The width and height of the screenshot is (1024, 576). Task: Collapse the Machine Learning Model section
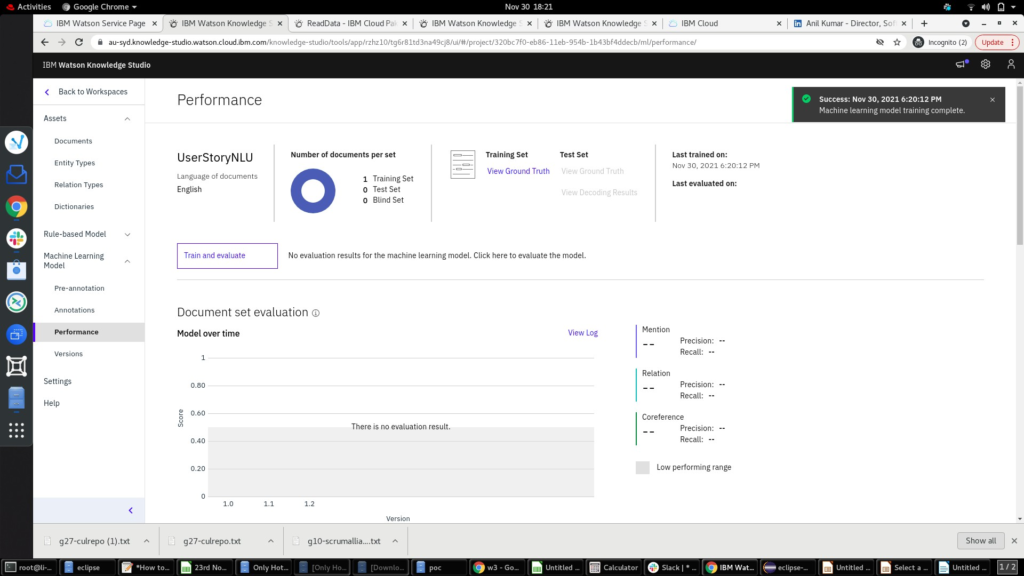127,261
